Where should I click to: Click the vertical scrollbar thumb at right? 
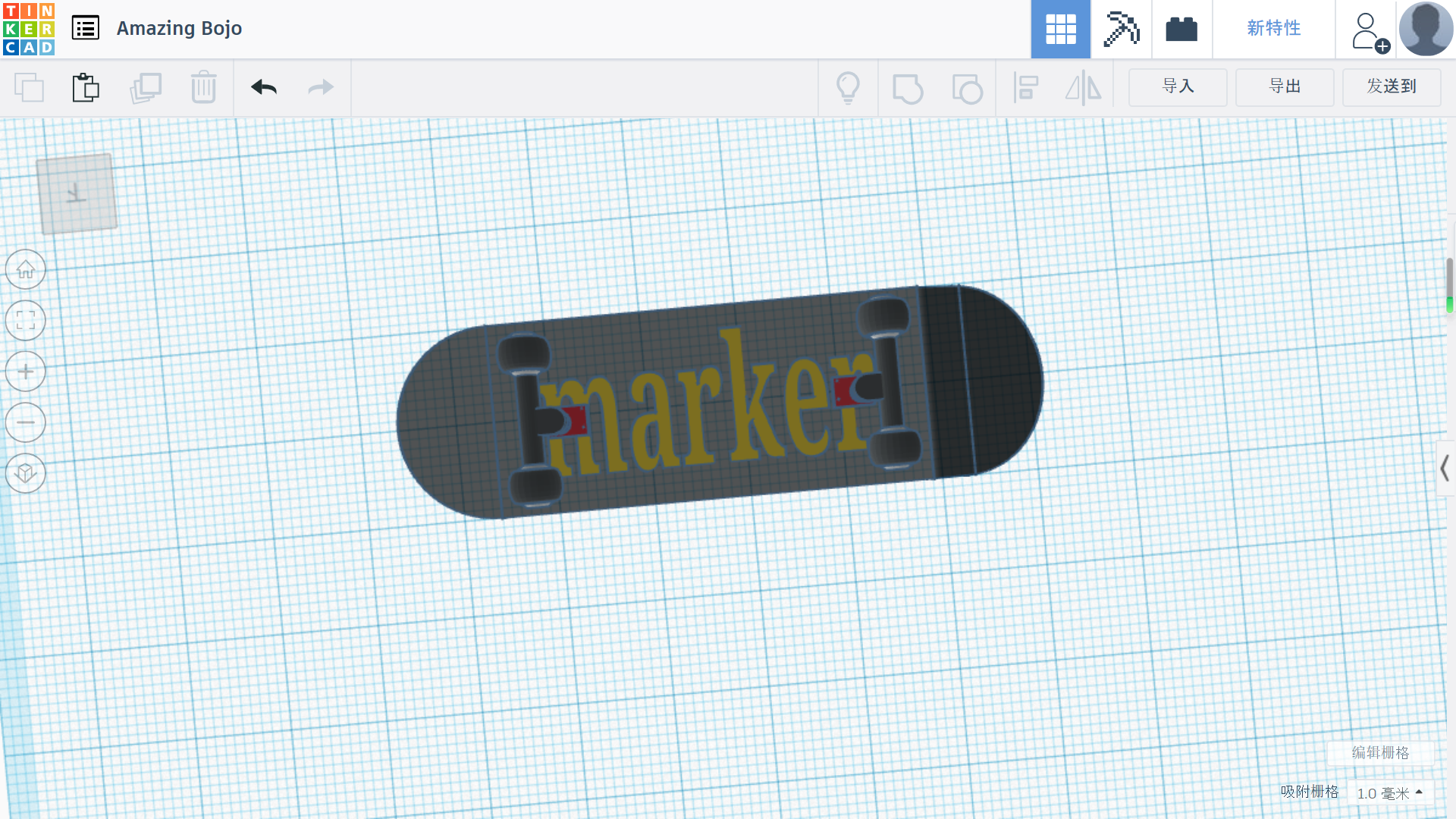coord(1450,284)
